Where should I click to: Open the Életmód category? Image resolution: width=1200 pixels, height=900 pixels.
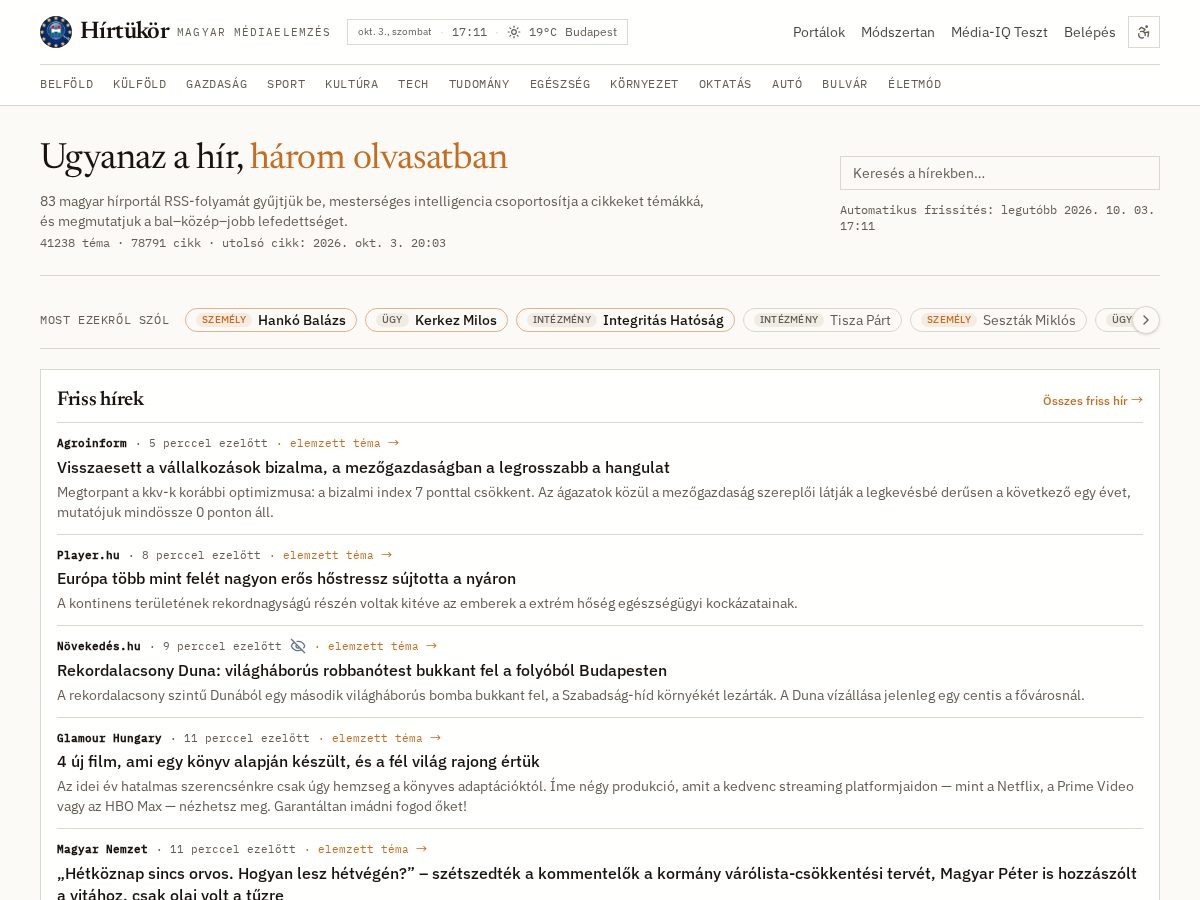tap(915, 84)
